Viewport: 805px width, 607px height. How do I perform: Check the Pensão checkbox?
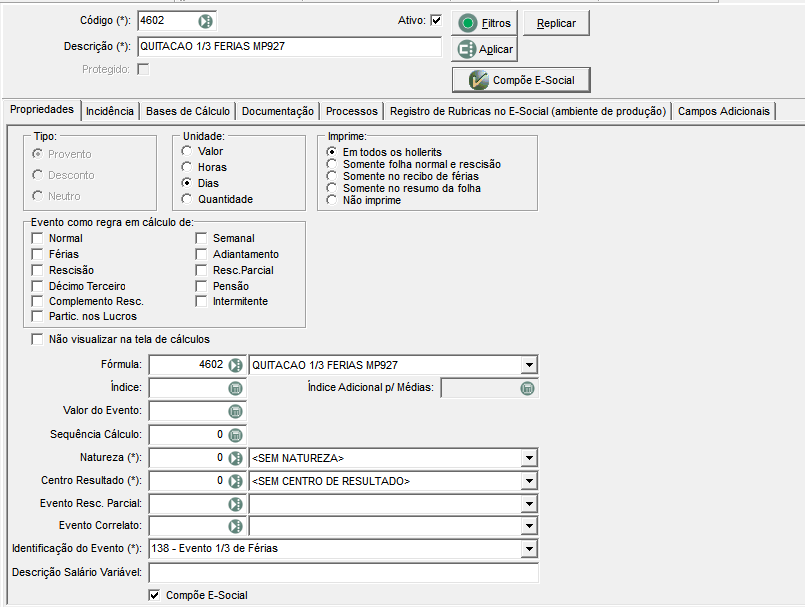[201, 286]
